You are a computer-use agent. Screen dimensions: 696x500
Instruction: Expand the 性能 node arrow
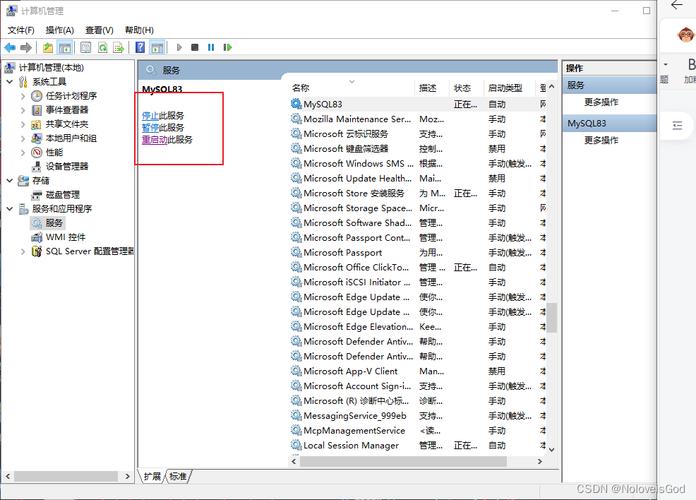click(23, 152)
